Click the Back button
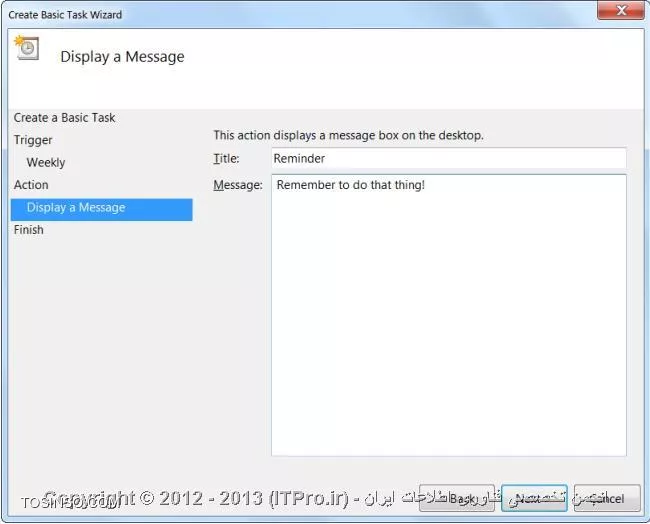The height and width of the screenshot is (524, 650). point(457,498)
